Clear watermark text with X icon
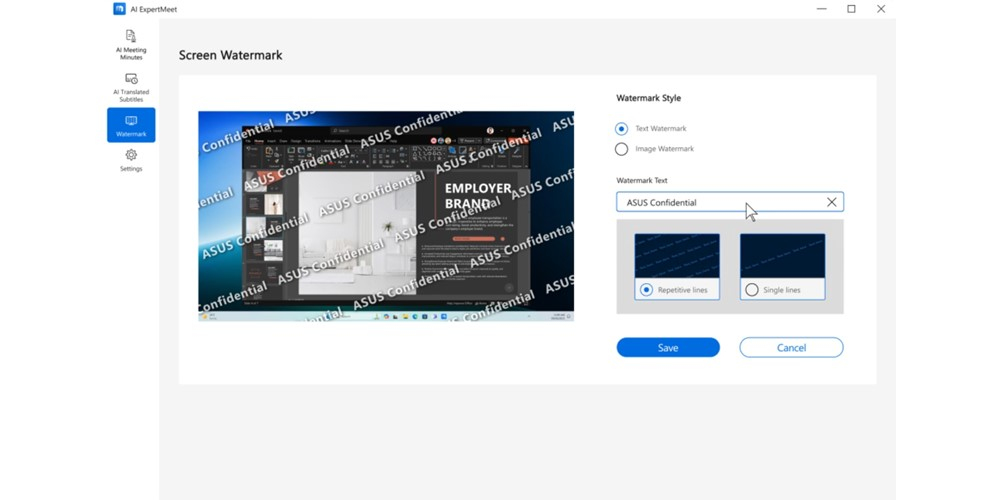Image resolution: width=1000 pixels, height=500 pixels. 831,202
